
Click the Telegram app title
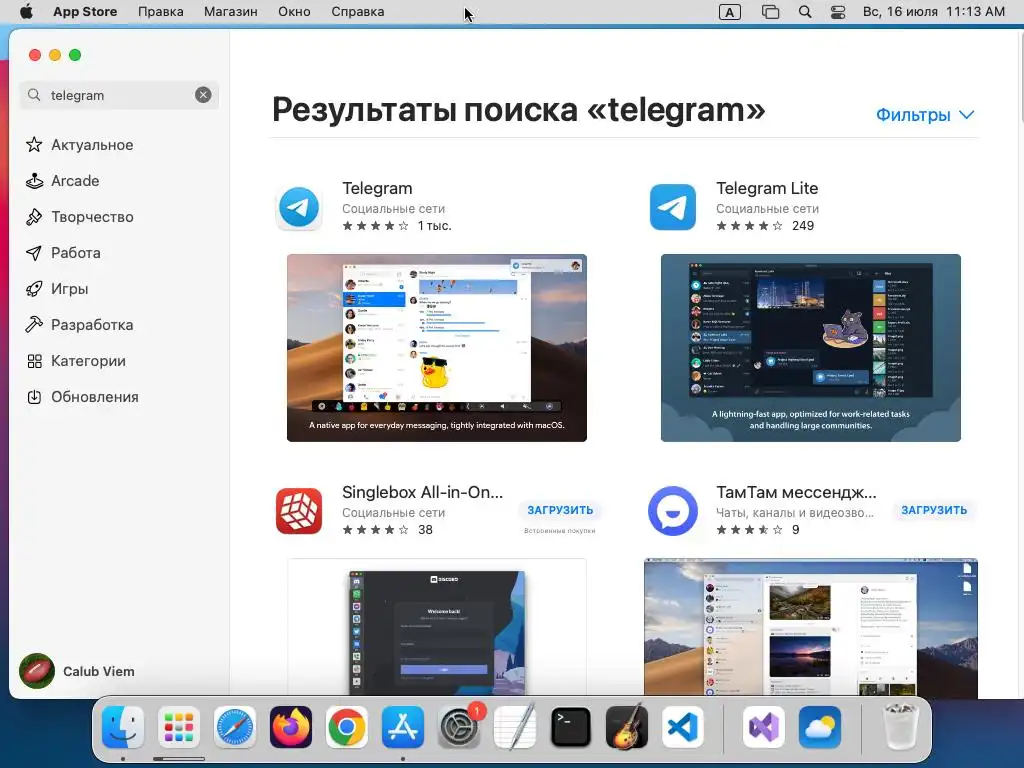[x=377, y=188]
